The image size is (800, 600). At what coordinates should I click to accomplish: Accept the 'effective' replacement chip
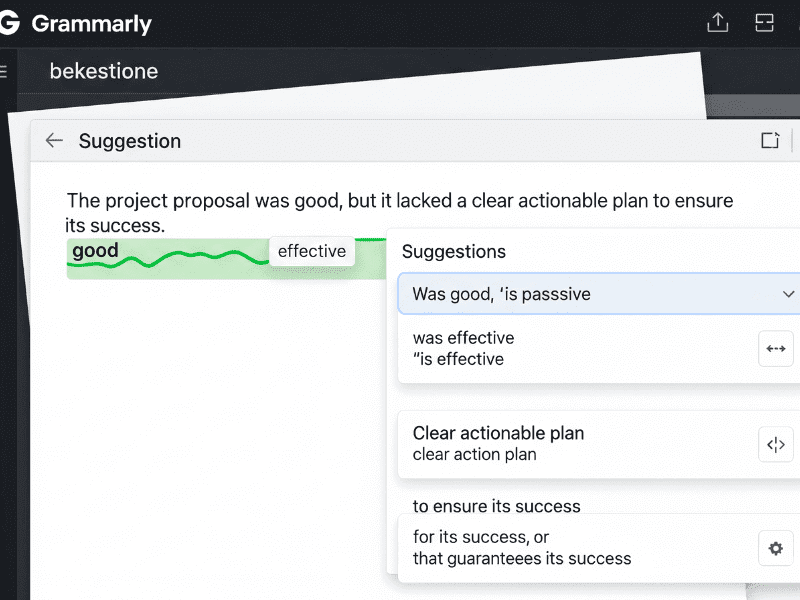pyautogui.click(x=312, y=251)
